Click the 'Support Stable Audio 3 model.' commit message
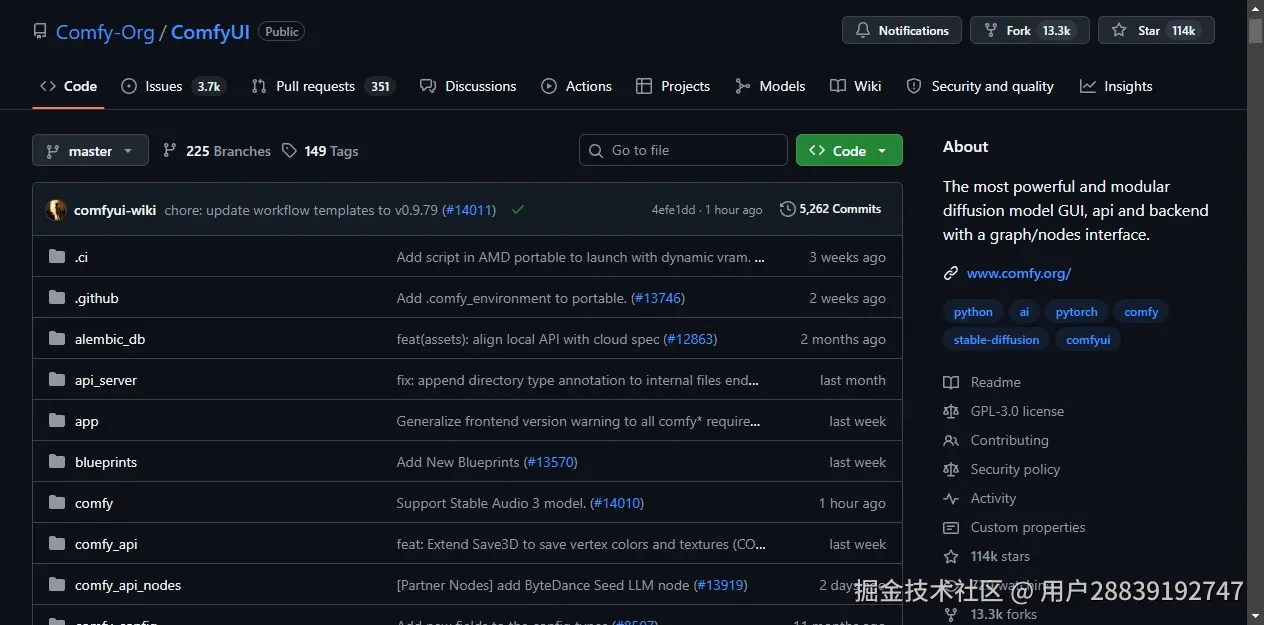The image size is (1264, 625). click(x=491, y=503)
